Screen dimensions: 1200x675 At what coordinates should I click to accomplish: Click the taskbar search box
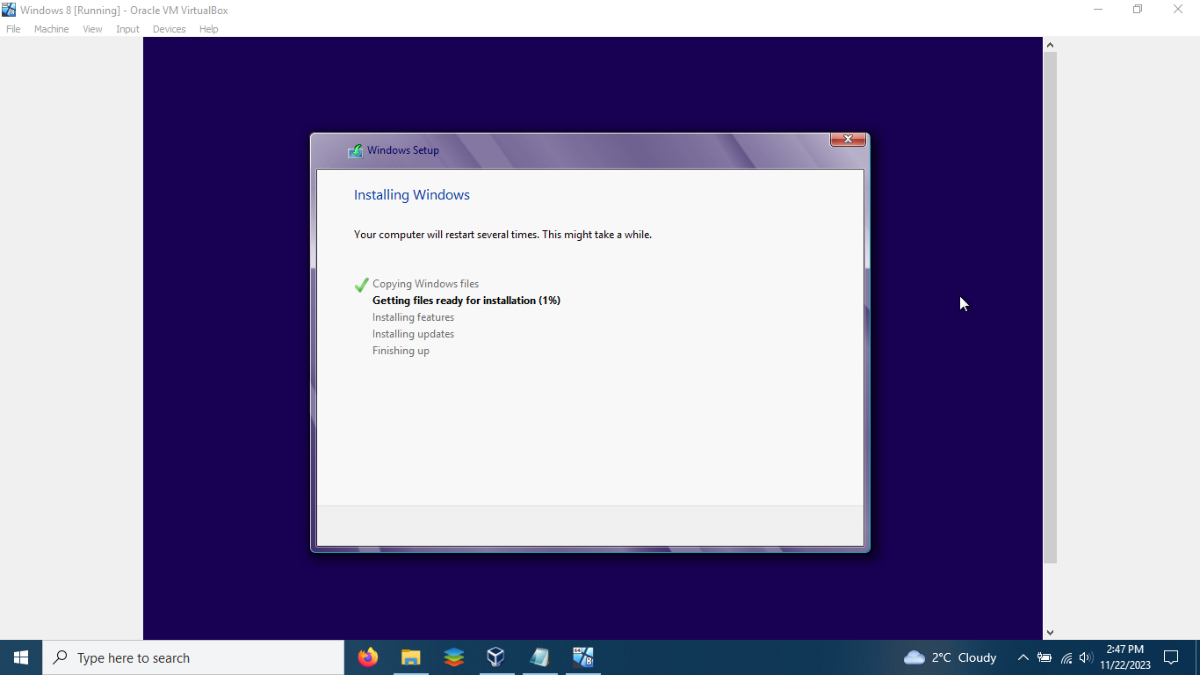click(193, 657)
